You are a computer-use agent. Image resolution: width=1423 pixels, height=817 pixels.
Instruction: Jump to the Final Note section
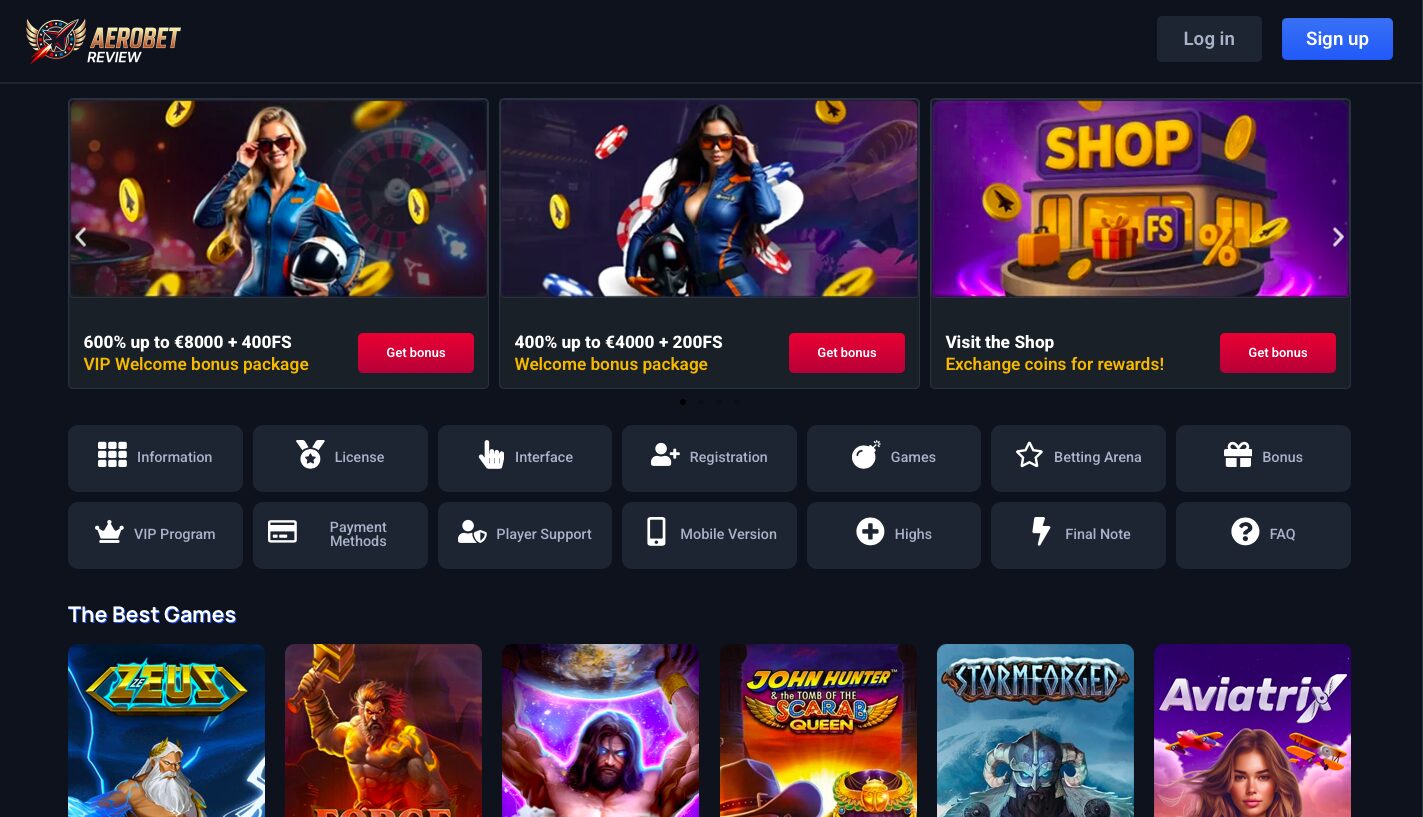1078,535
